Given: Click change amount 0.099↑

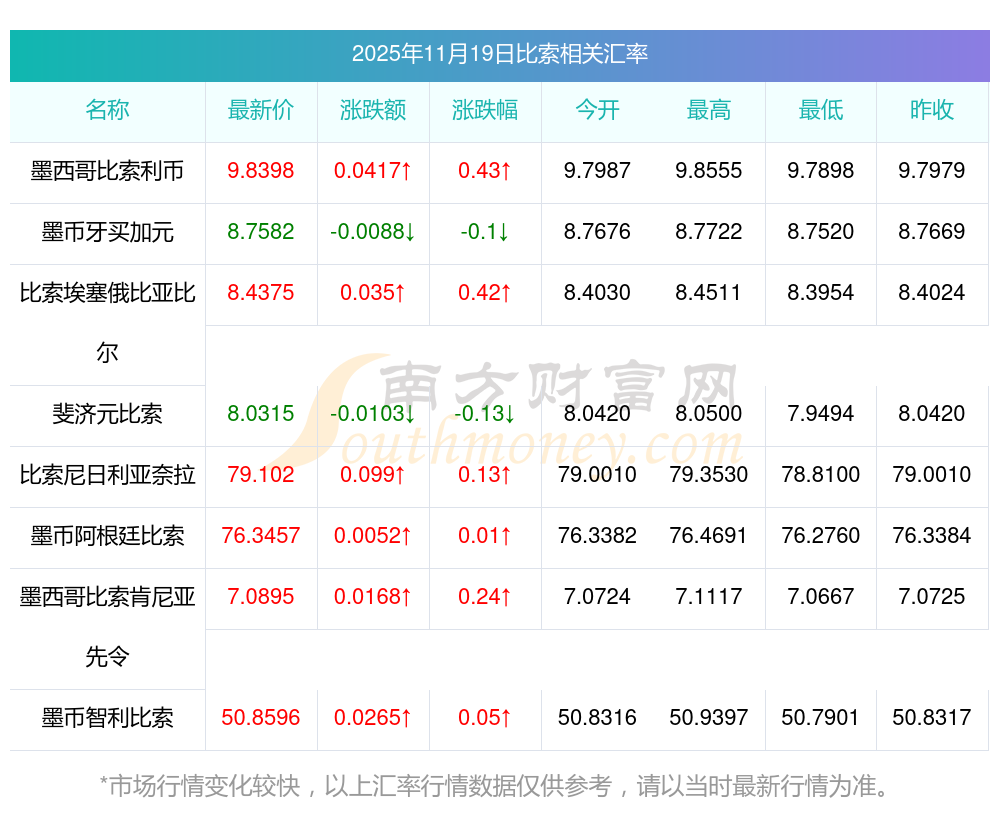Looking at the screenshot, I should point(372,475).
